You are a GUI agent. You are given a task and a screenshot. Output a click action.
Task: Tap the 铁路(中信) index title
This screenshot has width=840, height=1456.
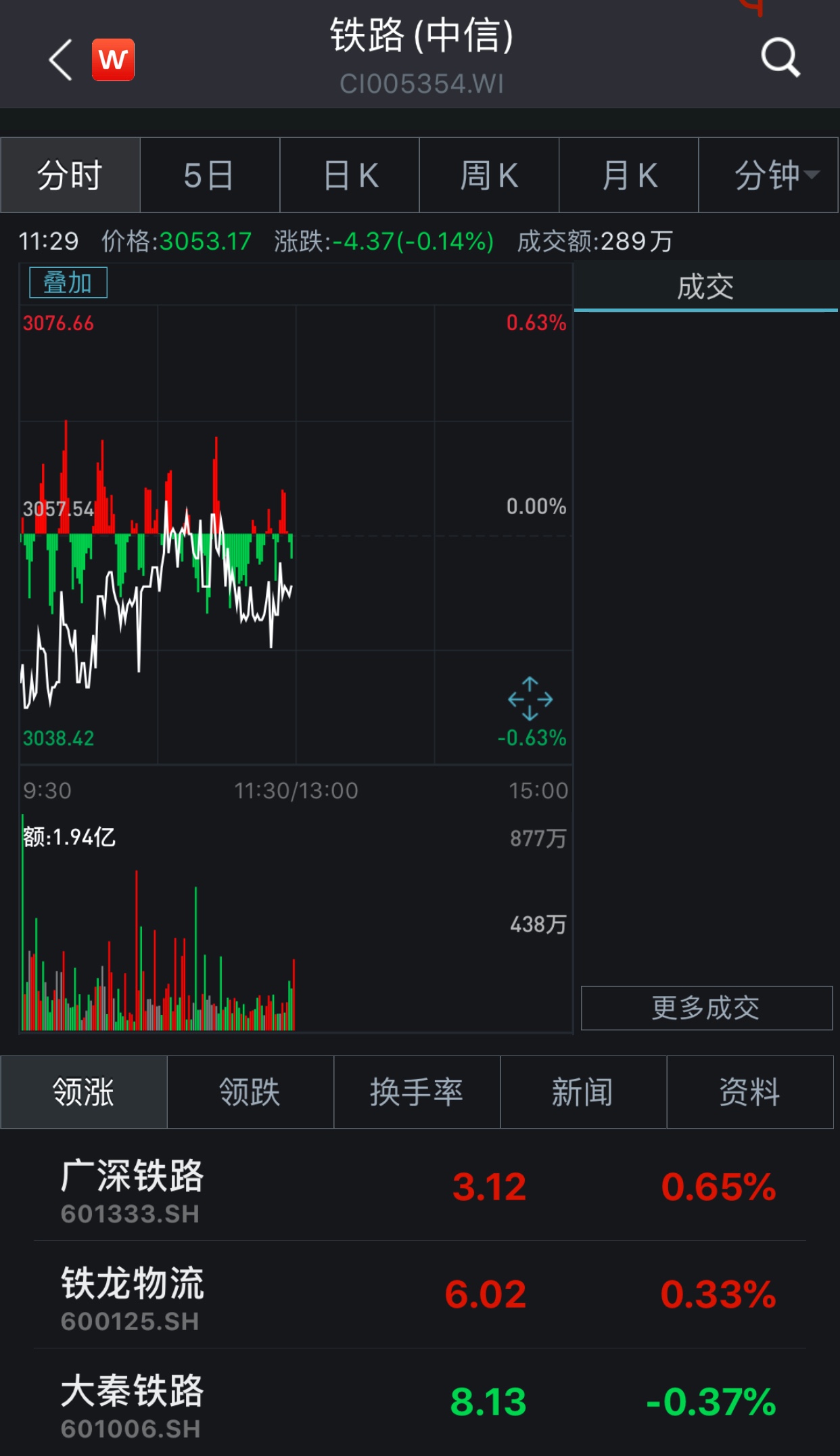click(421, 35)
